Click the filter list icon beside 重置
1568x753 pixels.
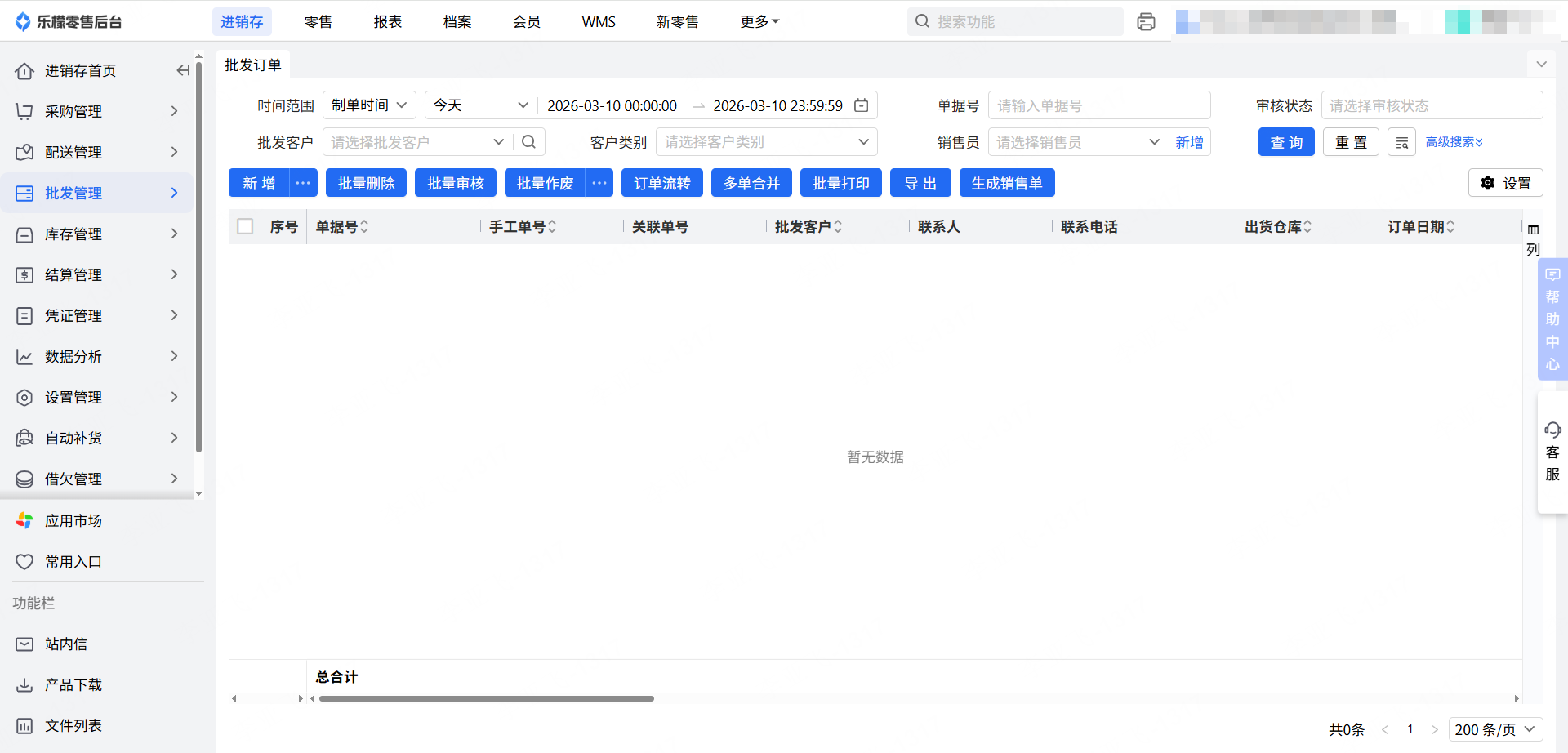1401,142
